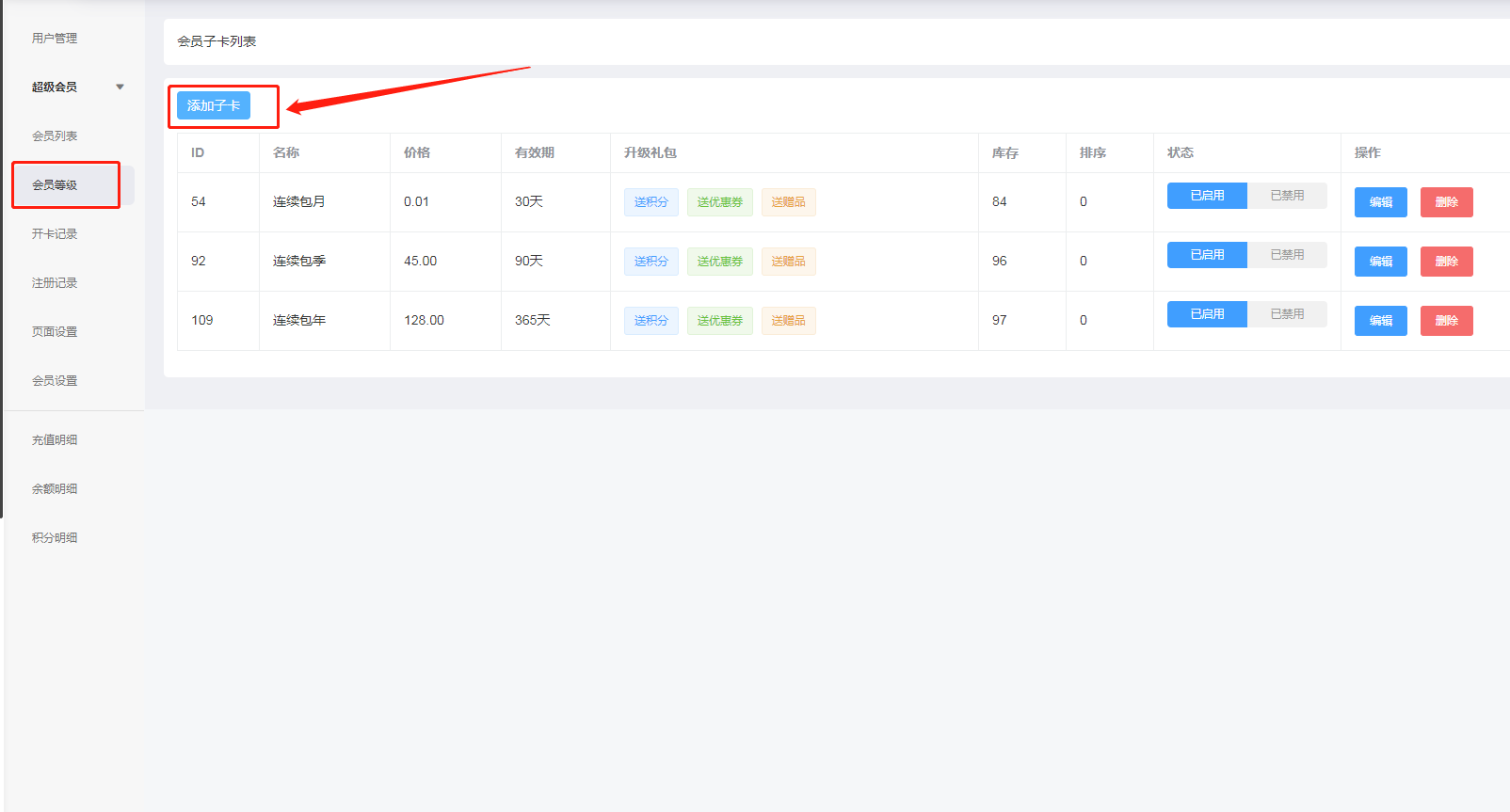Open 用户管理 in the sidebar
Image resolution: width=1510 pixels, height=812 pixels.
click(x=55, y=39)
